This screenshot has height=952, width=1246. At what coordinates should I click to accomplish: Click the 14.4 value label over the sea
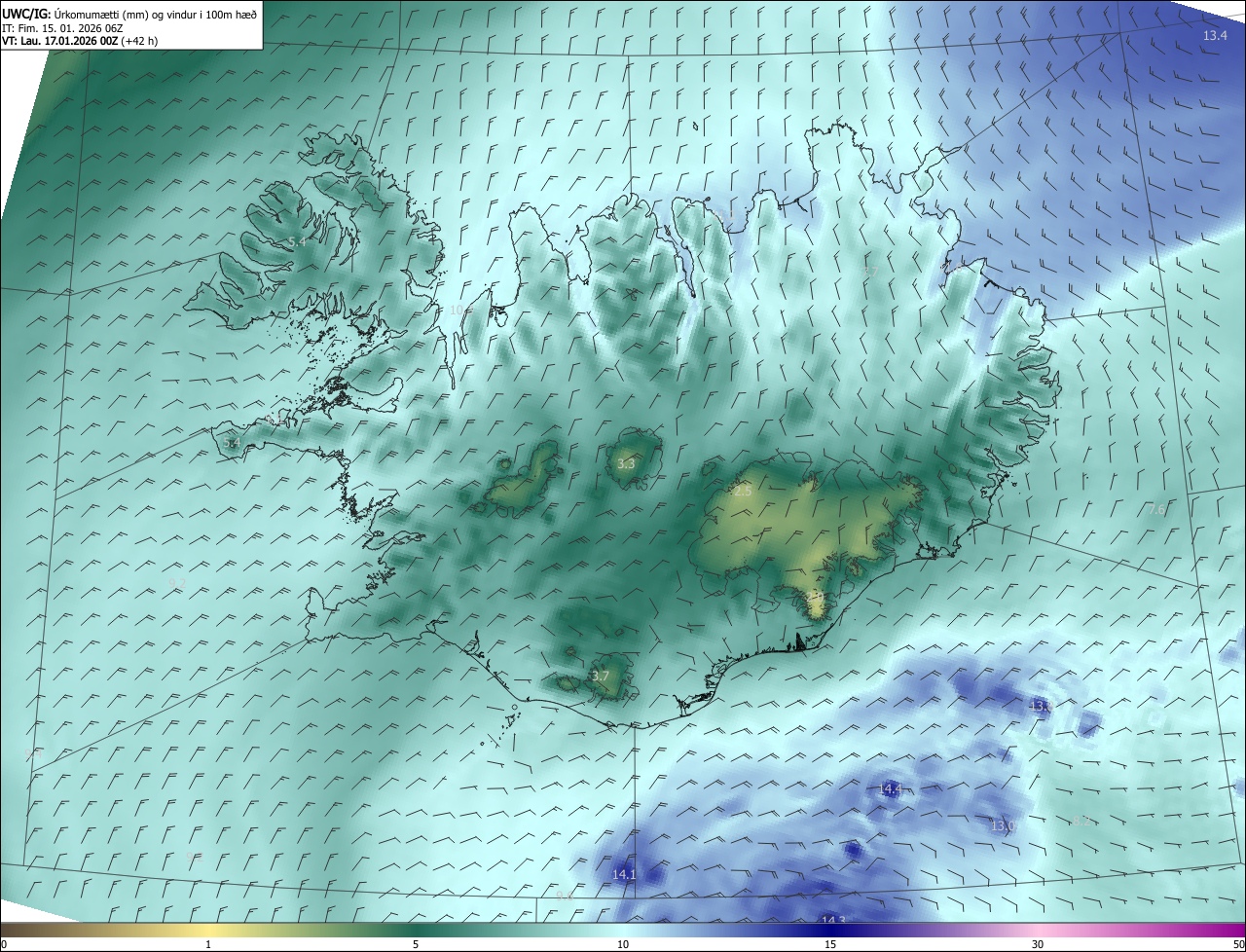[x=890, y=788]
